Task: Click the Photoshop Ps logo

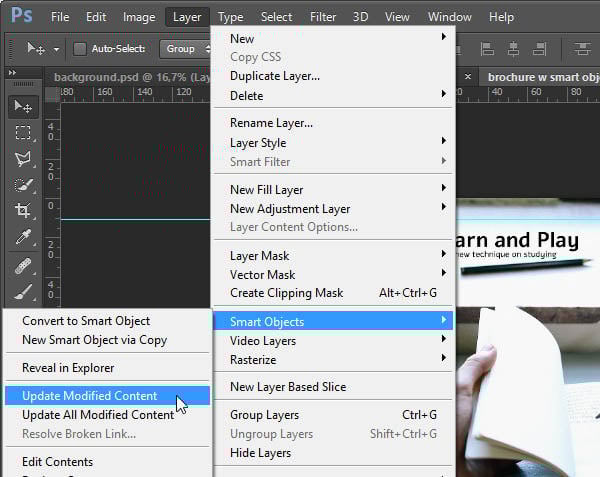Action: [x=22, y=16]
